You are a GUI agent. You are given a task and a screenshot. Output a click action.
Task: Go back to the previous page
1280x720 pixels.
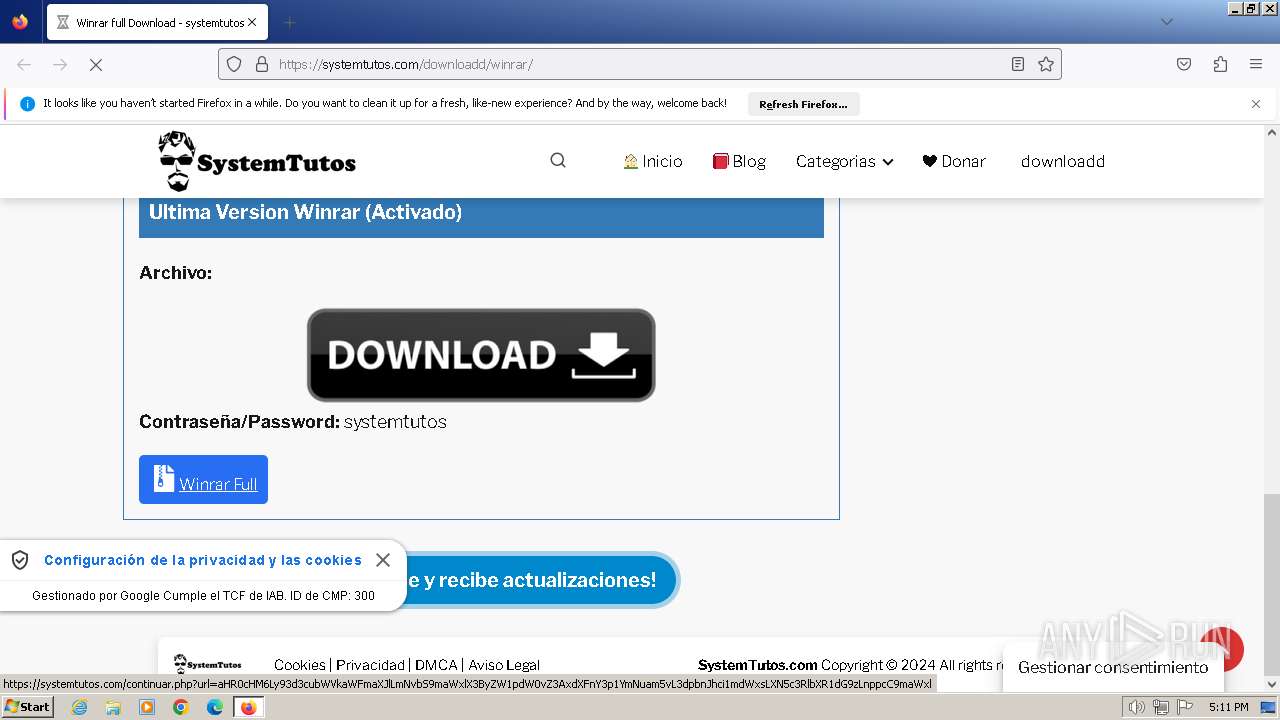[24, 64]
